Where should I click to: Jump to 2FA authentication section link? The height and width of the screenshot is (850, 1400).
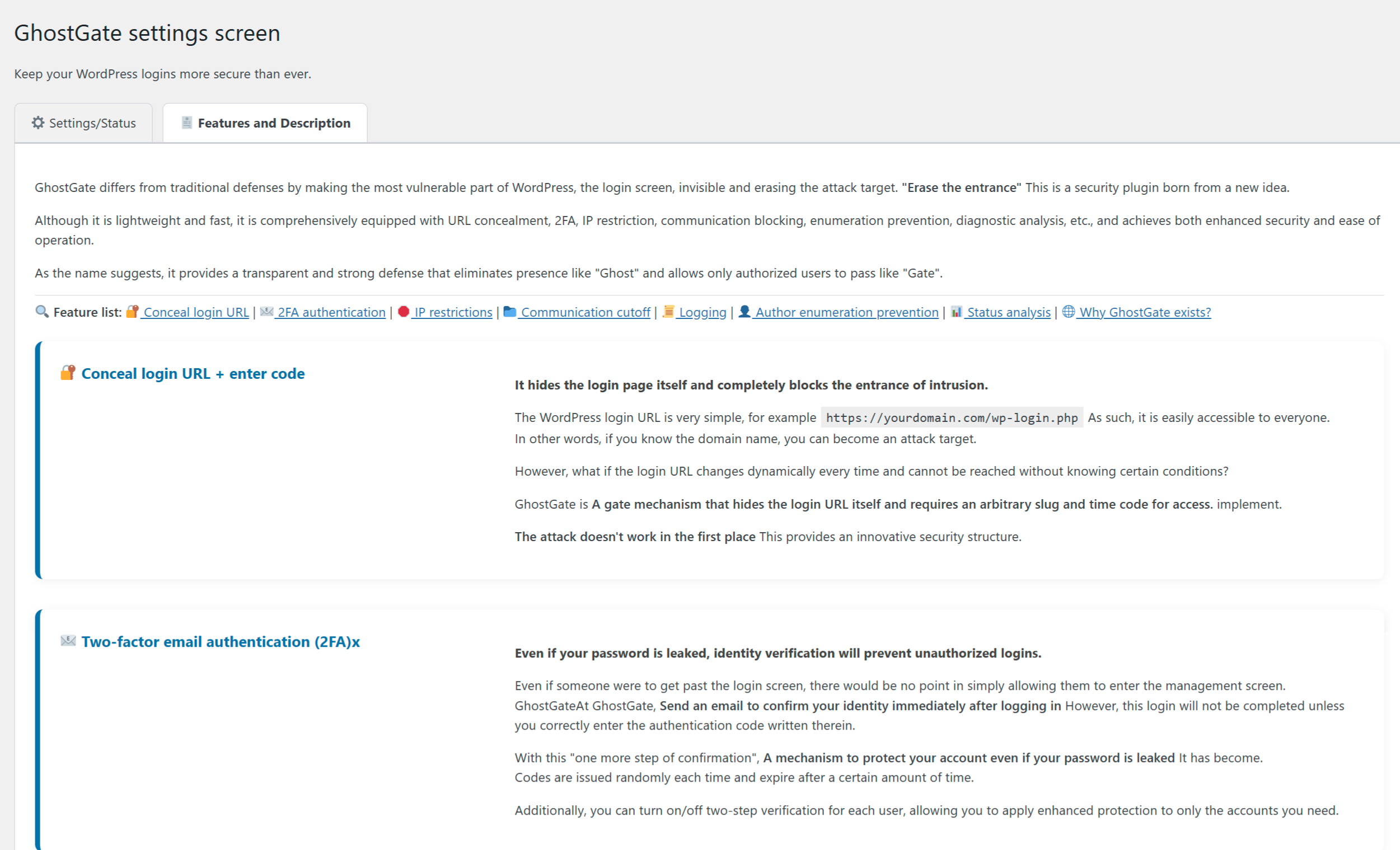pyautogui.click(x=331, y=312)
